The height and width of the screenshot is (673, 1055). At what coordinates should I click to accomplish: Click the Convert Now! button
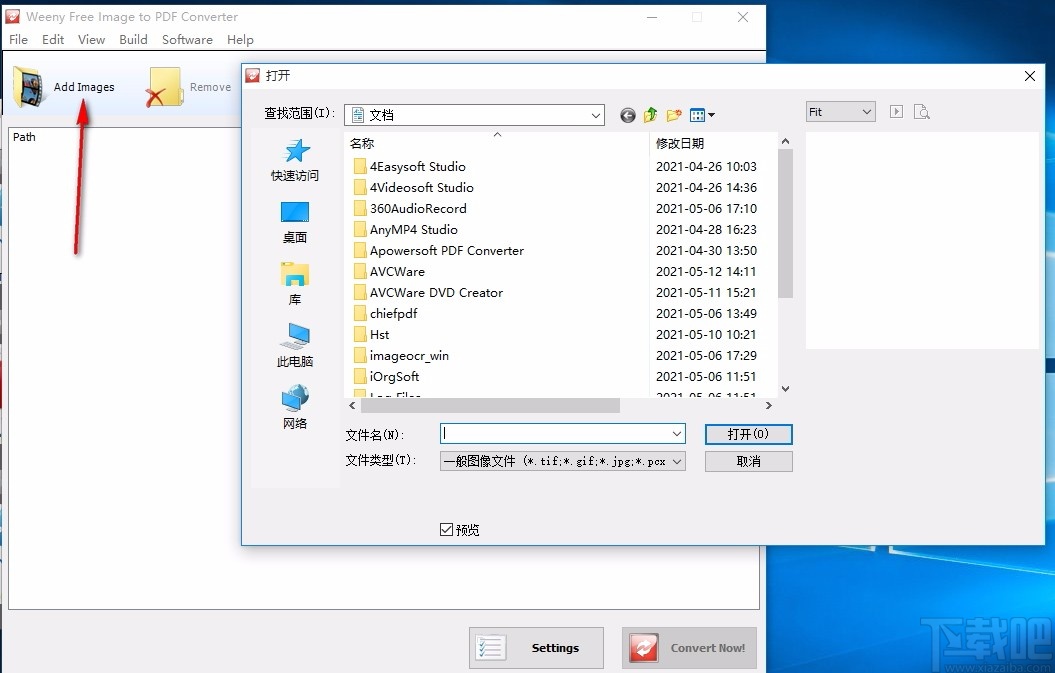pos(689,647)
